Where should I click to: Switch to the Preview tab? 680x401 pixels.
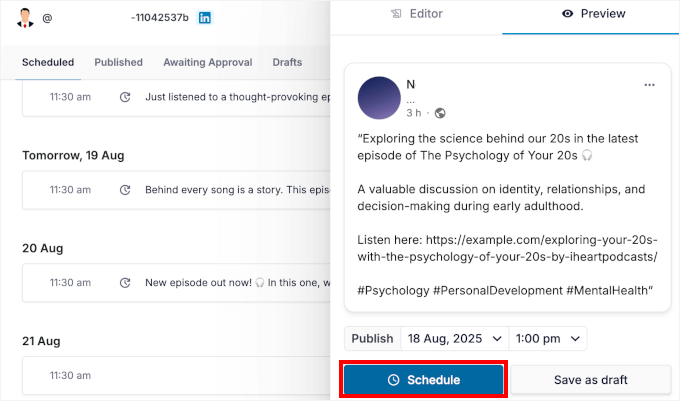[x=593, y=14]
